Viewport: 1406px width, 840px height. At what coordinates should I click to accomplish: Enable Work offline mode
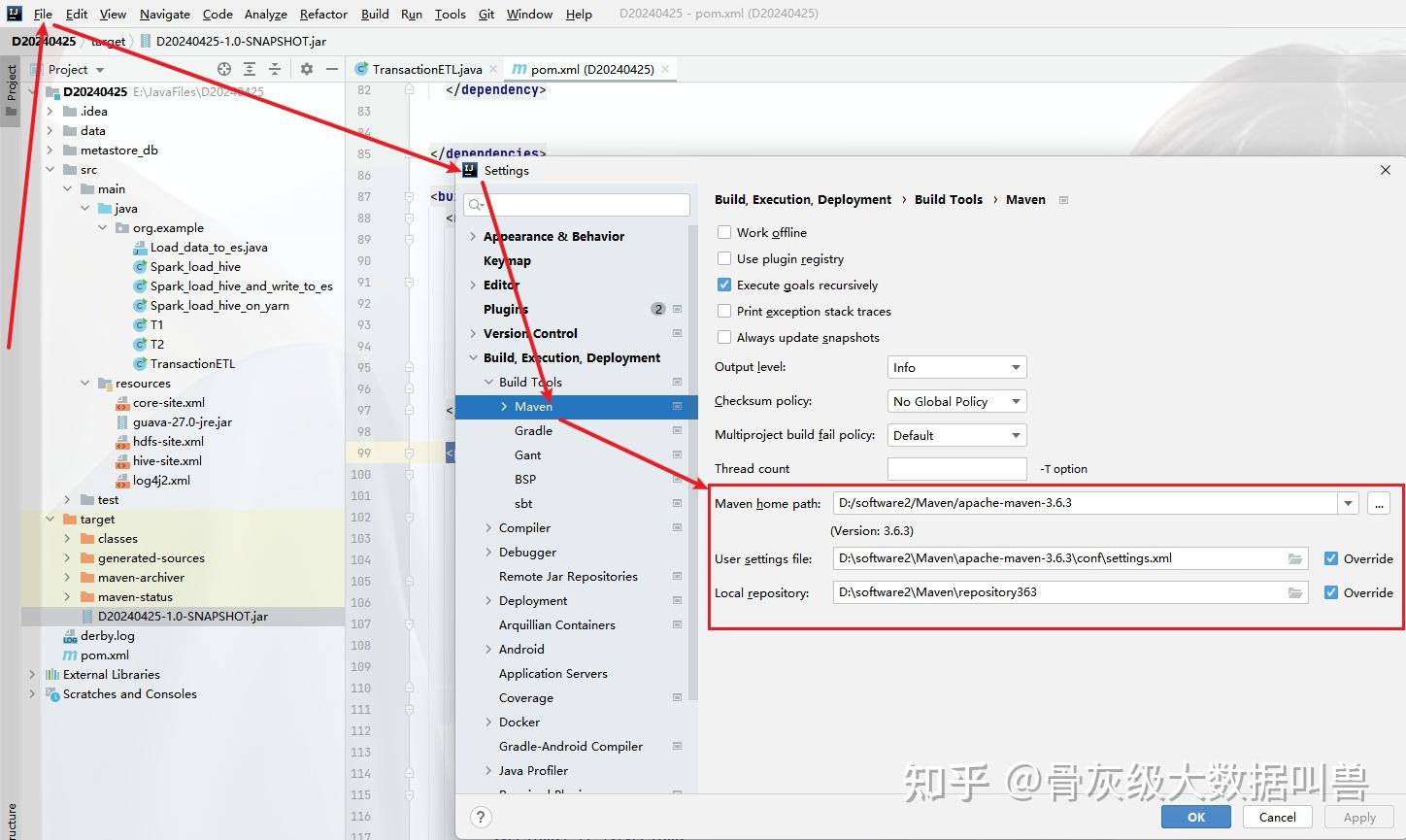[723, 232]
